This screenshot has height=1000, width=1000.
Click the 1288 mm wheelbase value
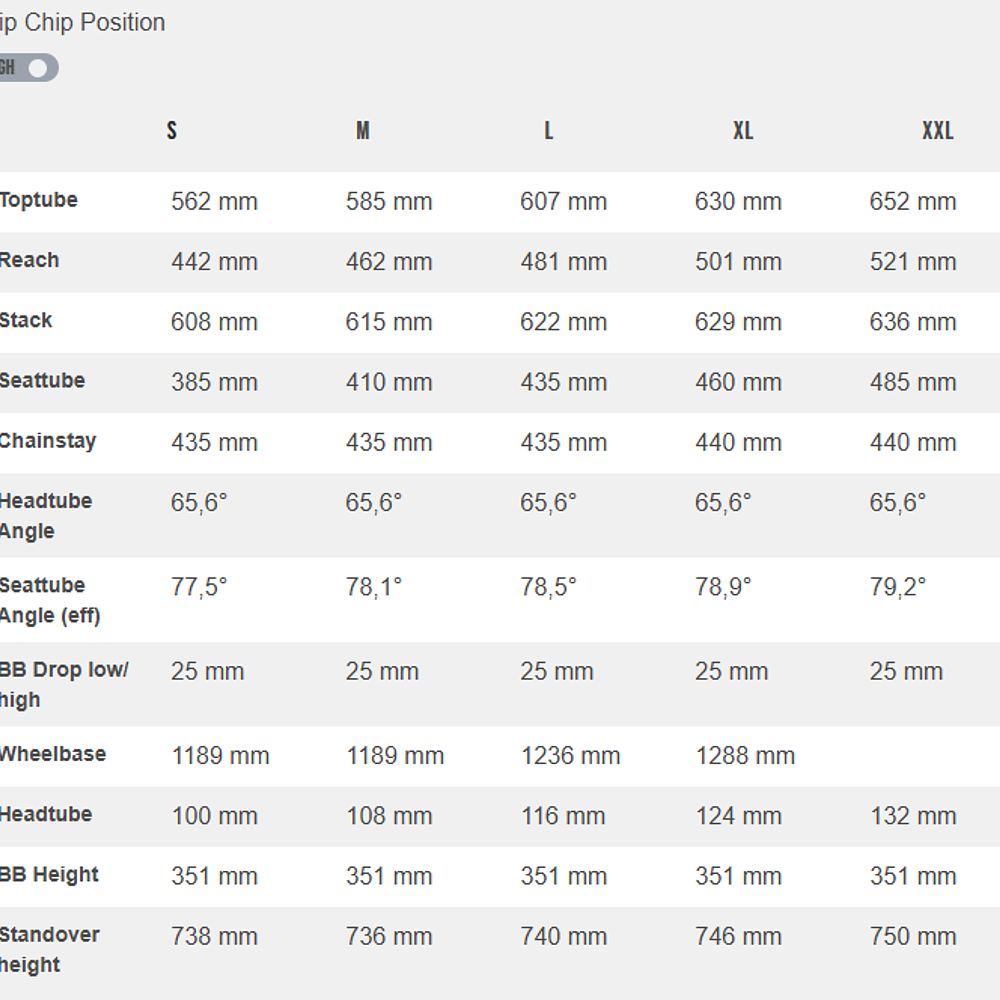click(x=745, y=756)
